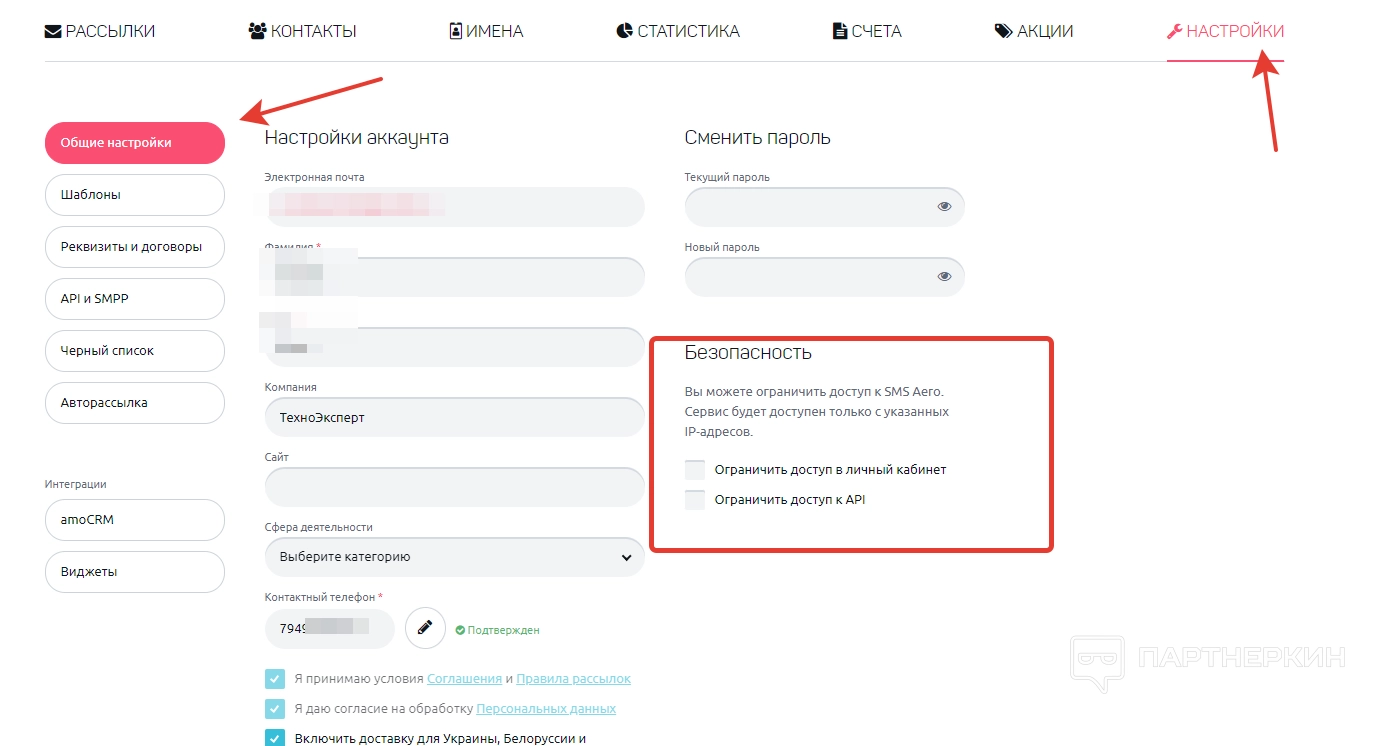This screenshot has width=1397, height=746.
Task: Click the tags icon beside Акции
Action: (x=1003, y=32)
